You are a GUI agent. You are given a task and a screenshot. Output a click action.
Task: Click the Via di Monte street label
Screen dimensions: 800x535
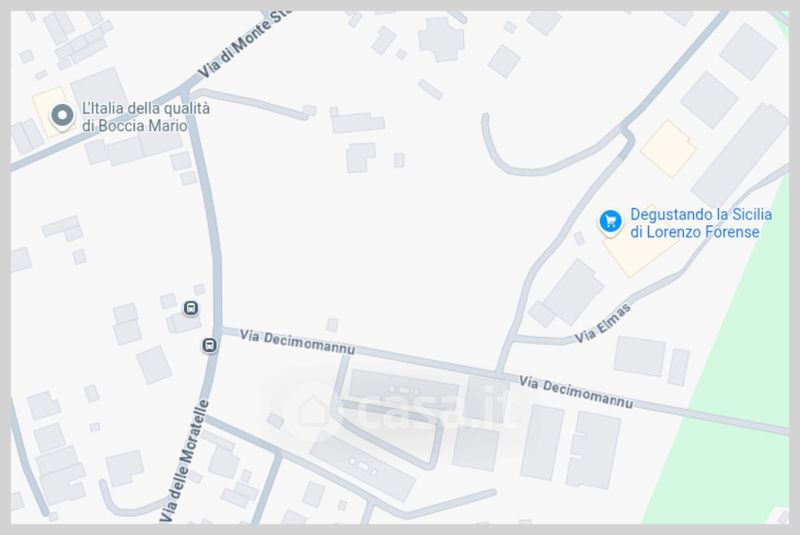(244, 45)
